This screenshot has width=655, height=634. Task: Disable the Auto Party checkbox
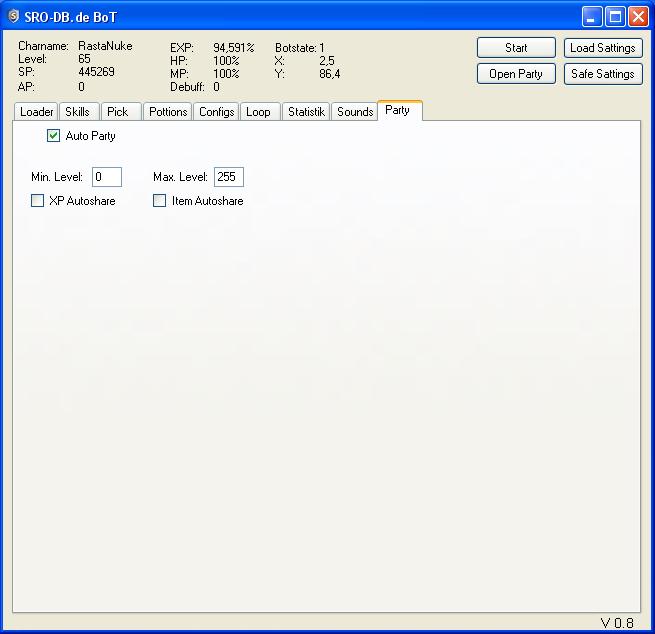pos(53,135)
